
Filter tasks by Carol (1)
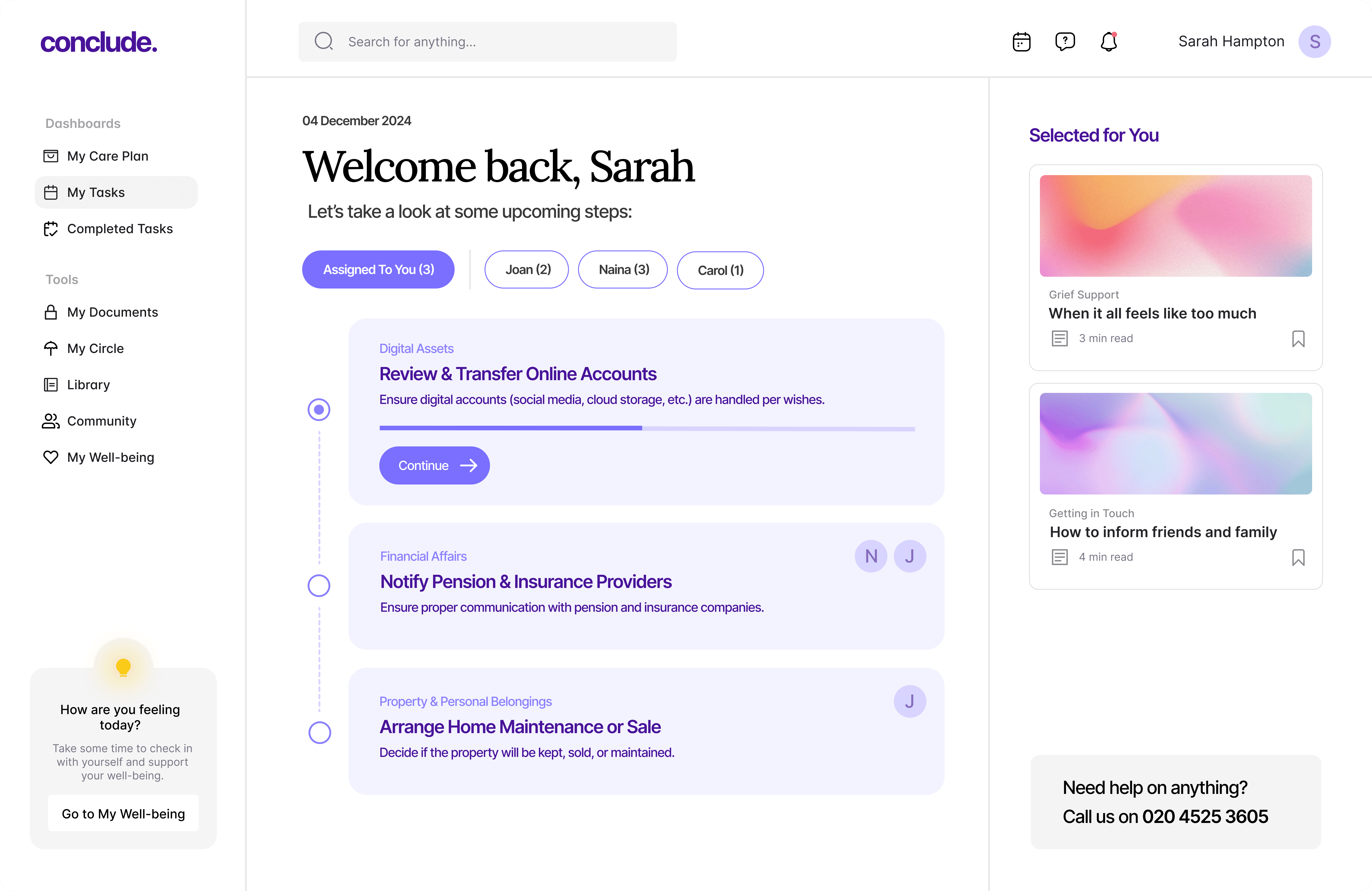(720, 270)
